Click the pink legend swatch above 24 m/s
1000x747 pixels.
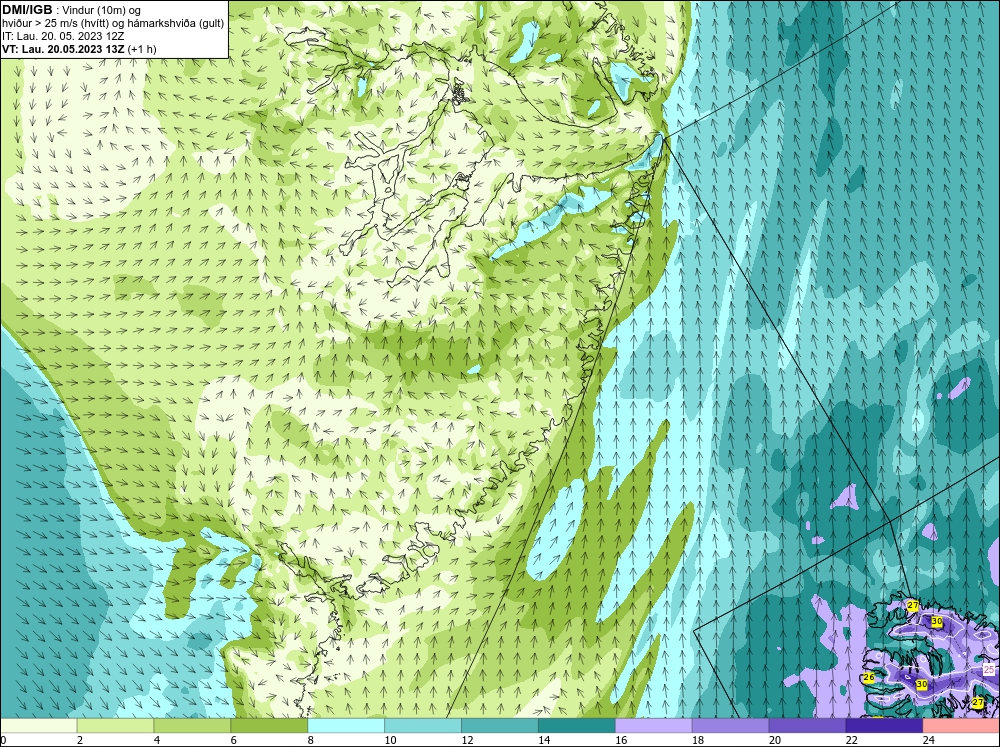tap(961, 726)
